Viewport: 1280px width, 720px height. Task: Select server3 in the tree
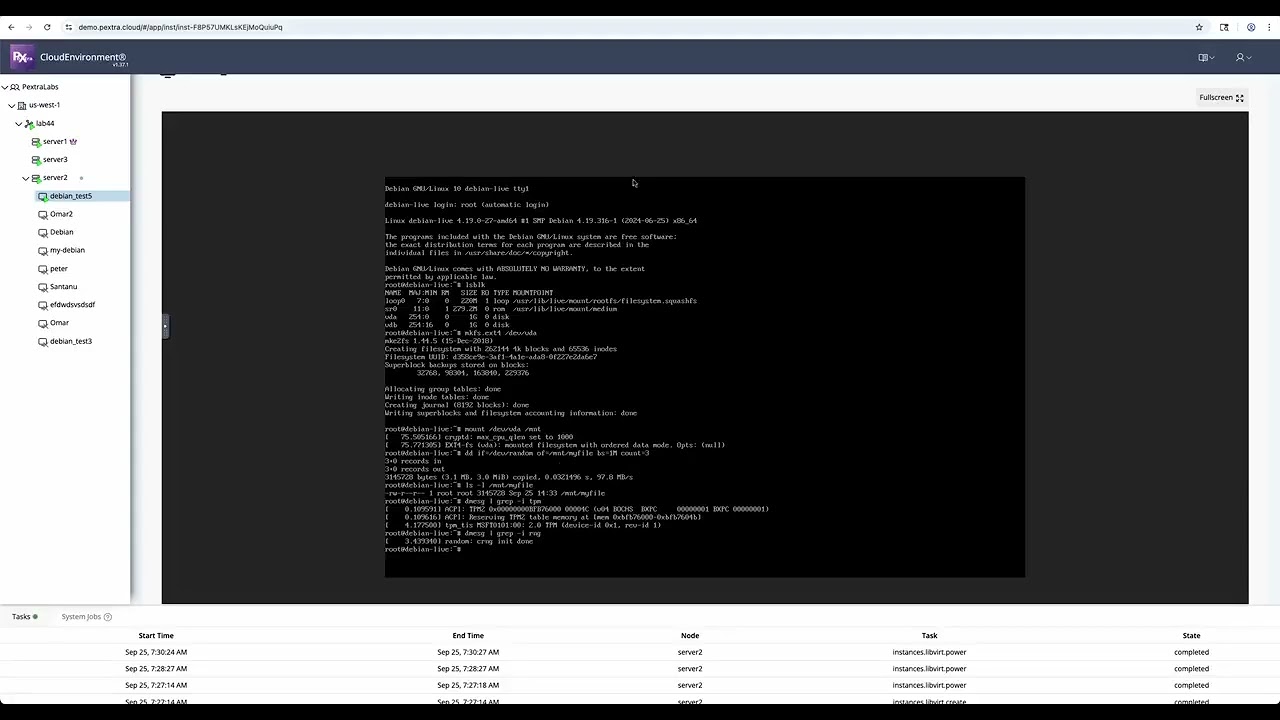coord(55,160)
